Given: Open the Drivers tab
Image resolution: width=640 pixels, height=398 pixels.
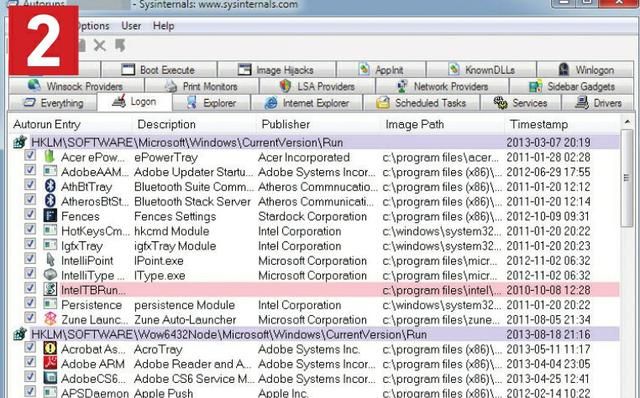Looking at the screenshot, I should tap(598, 102).
